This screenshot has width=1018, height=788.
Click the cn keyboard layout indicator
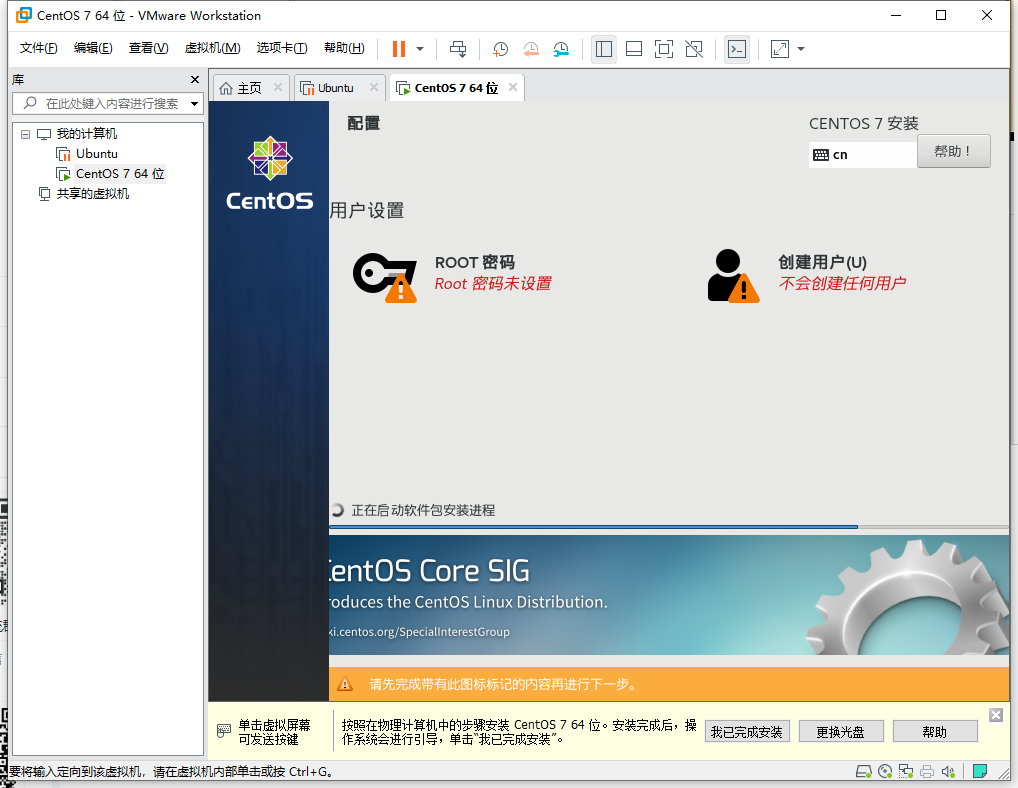[862, 154]
